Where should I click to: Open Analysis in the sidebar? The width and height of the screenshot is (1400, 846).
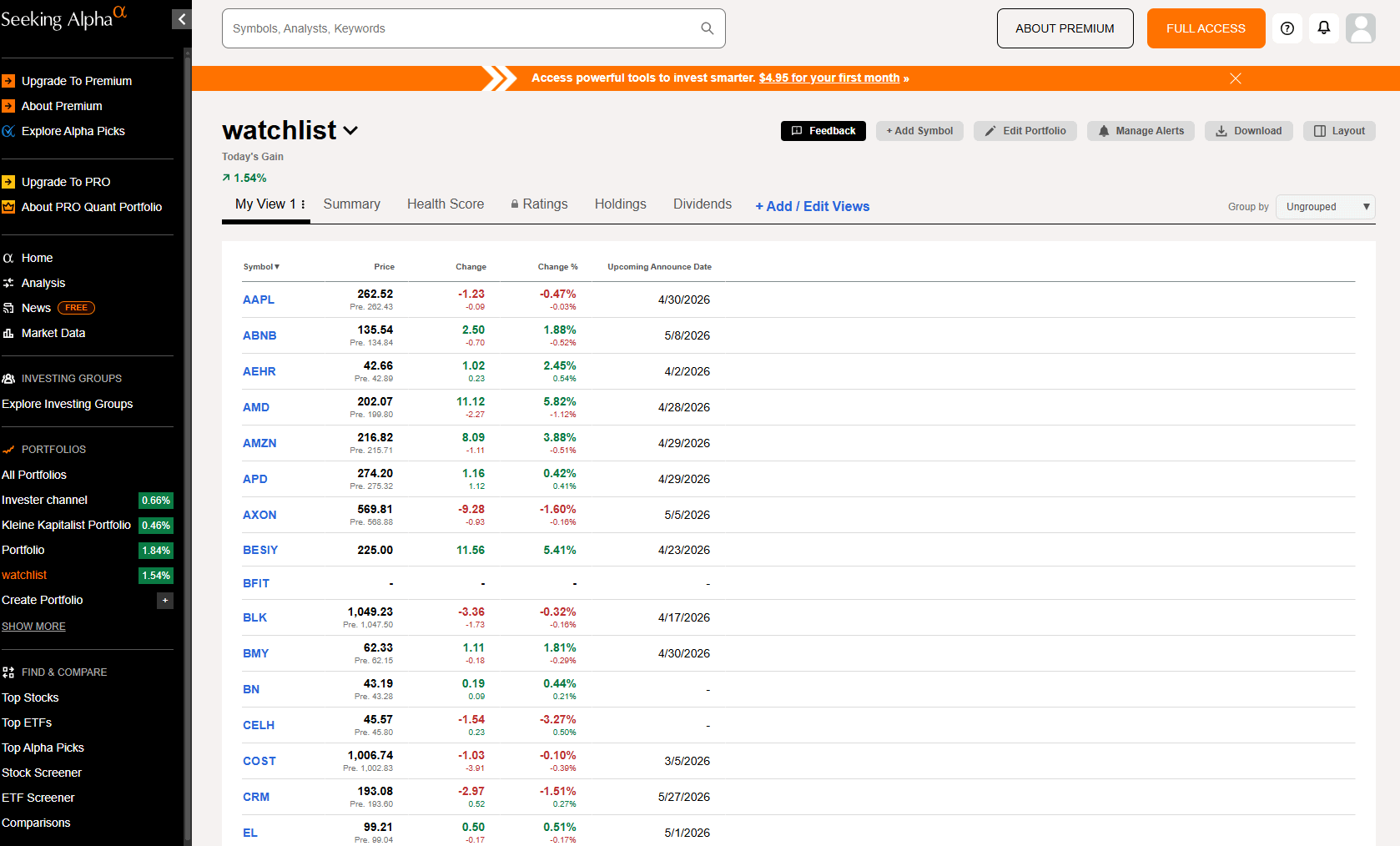click(43, 283)
